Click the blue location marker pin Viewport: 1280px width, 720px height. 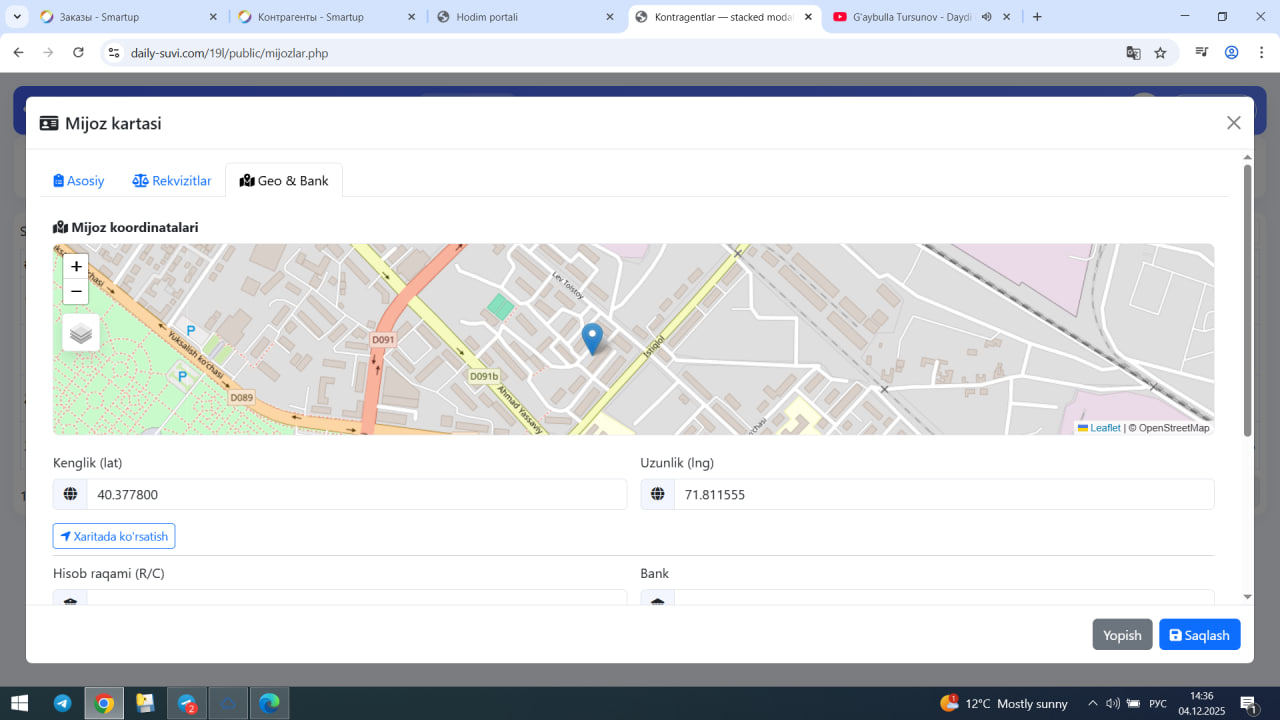[592, 338]
